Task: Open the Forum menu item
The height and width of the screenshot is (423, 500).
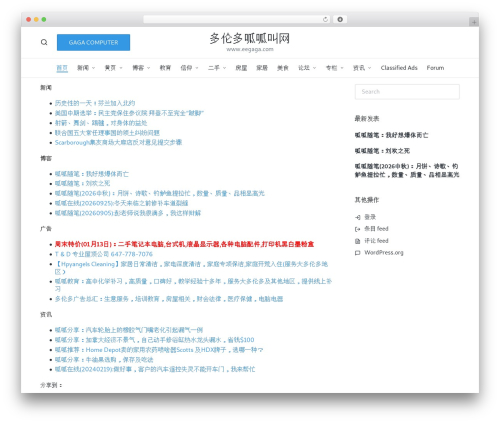Action: tap(435, 68)
